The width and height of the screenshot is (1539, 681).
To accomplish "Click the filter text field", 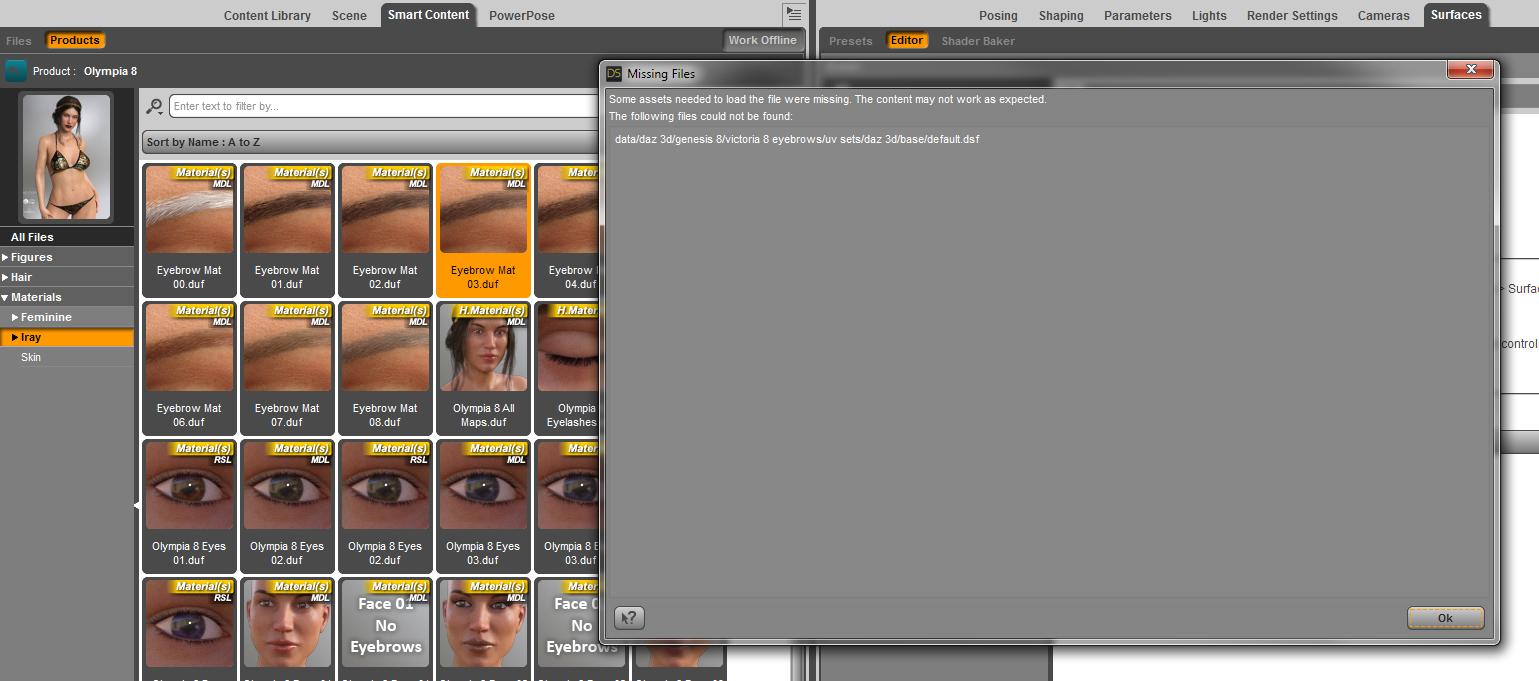I will 384,106.
